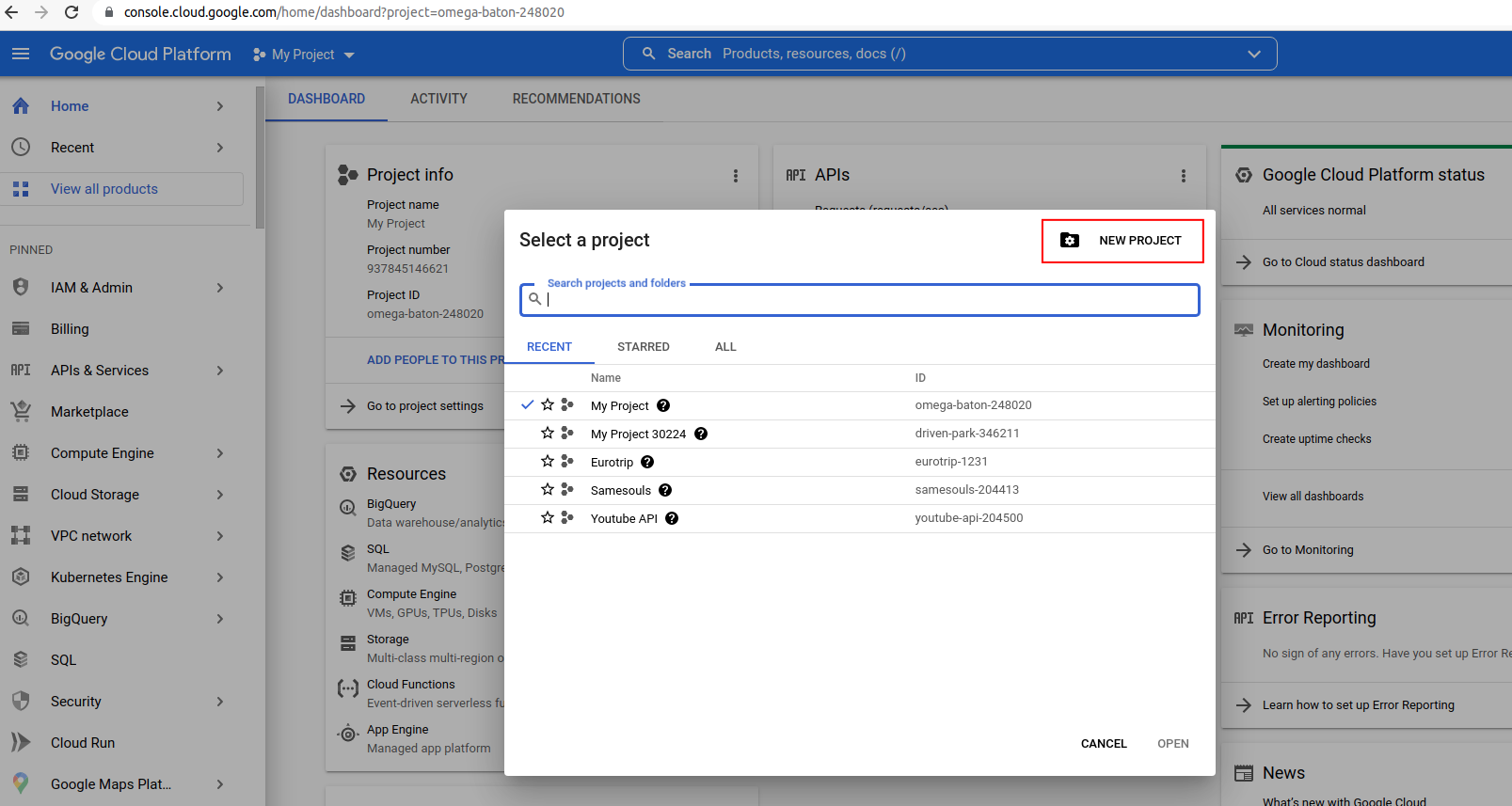Viewport: 1512px width, 806px height.
Task: Select Eurotrip project row
Action: point(859,462)
